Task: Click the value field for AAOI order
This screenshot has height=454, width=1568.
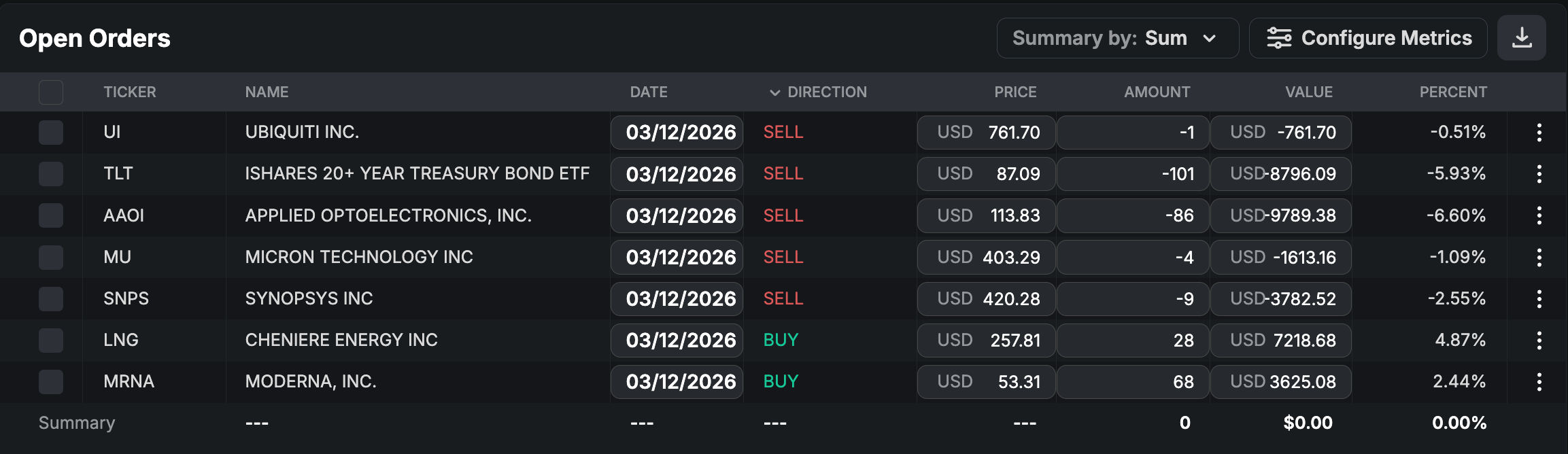Action: click(x=1280, y=215)
